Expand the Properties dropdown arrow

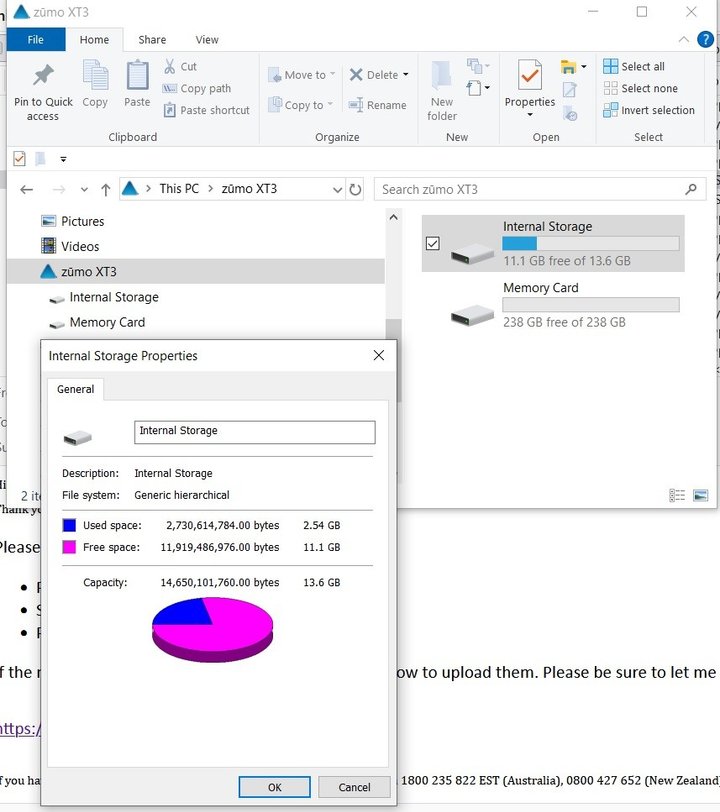click(529, 114)
